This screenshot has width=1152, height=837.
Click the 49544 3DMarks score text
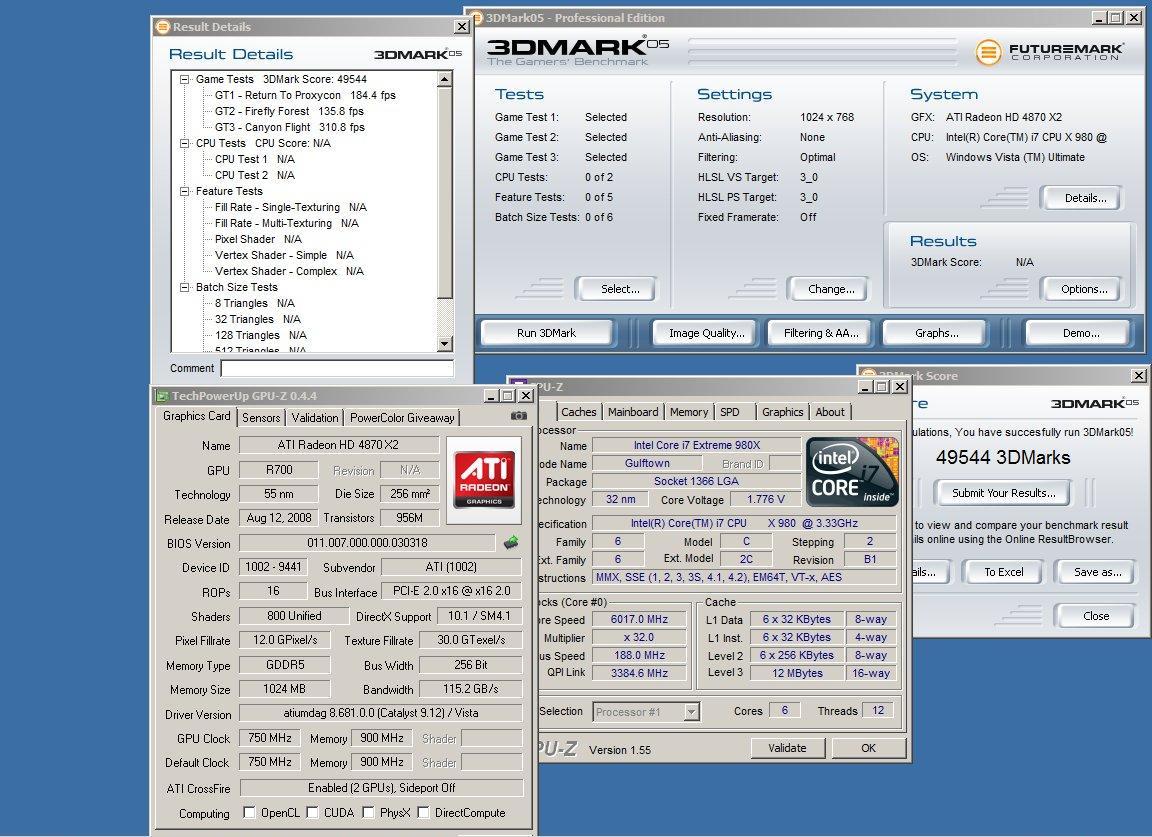click(x=1003, y=457)
